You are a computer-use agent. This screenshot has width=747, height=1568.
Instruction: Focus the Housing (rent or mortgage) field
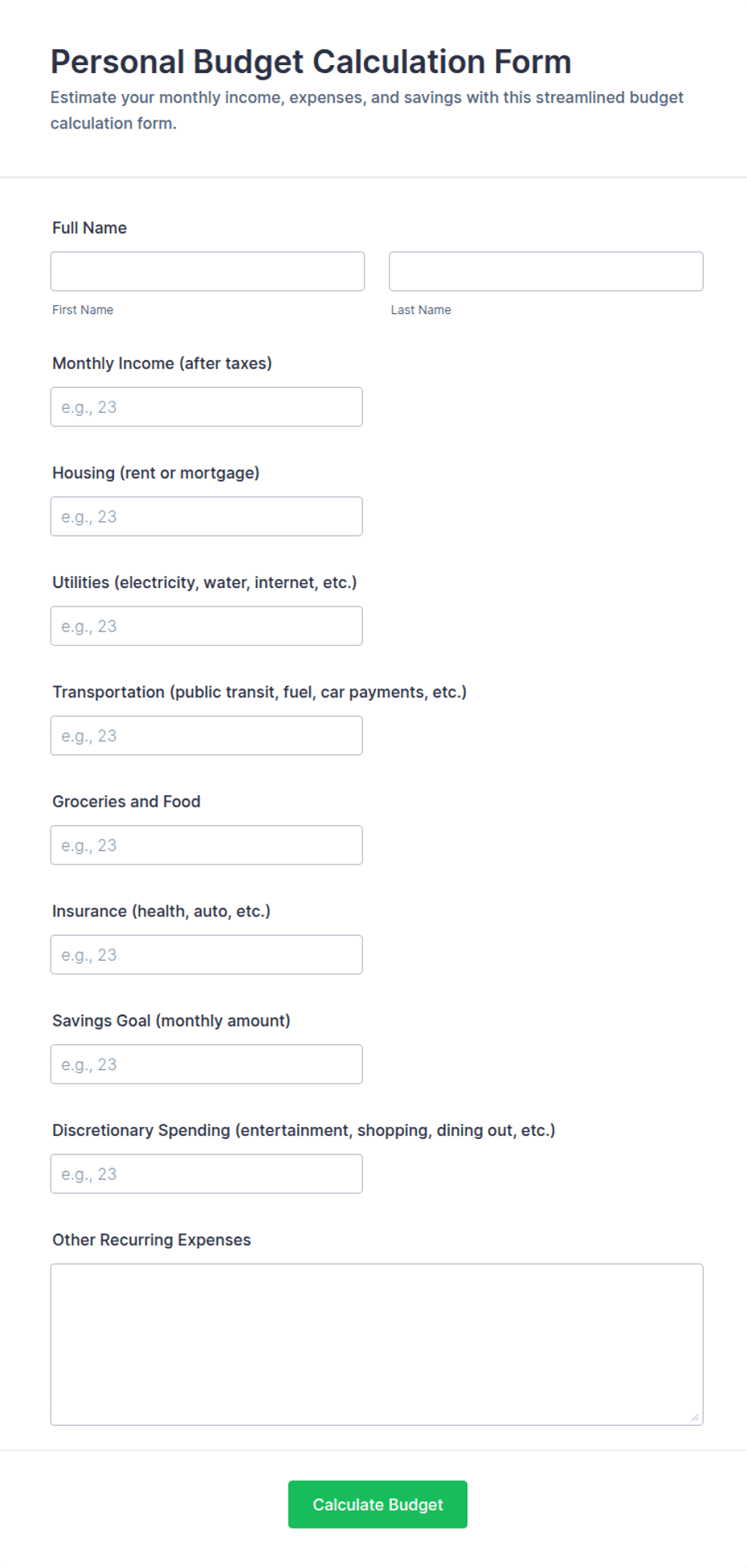coord(206,517)
